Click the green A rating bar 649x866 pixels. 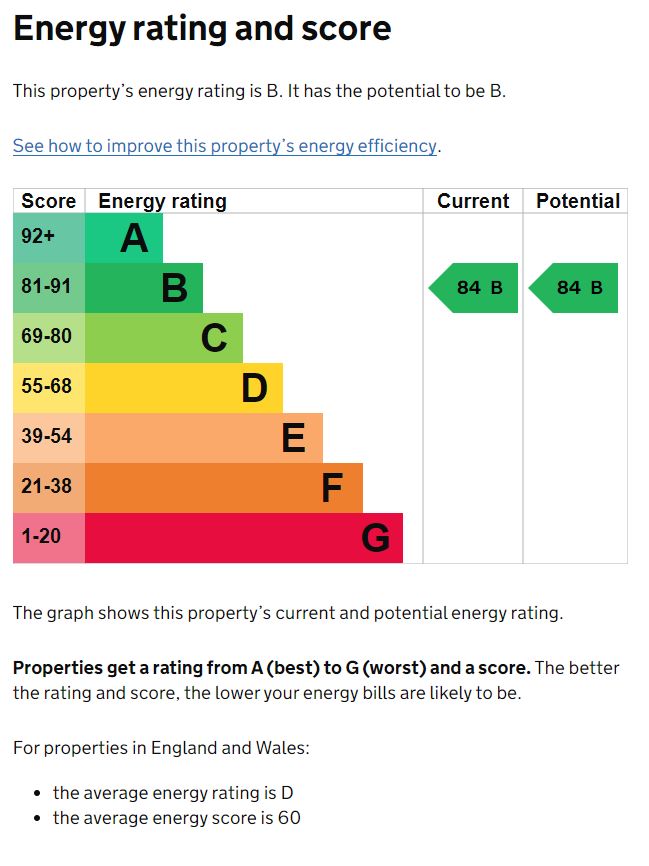click(x=124, y=238)
